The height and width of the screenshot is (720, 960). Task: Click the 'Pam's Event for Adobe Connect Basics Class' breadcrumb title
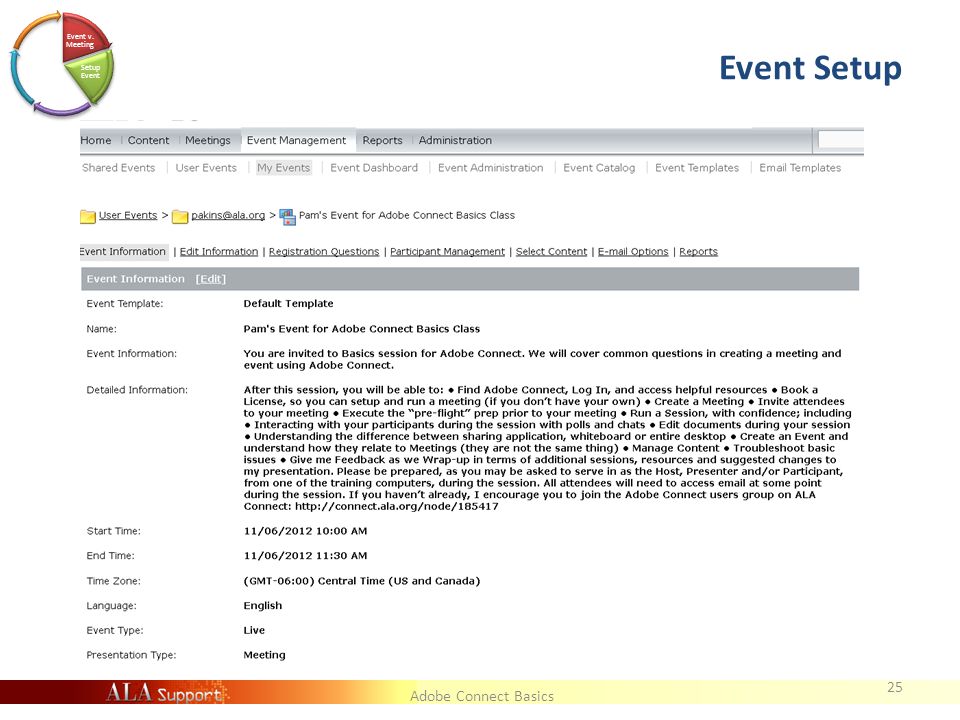point(407,215)
